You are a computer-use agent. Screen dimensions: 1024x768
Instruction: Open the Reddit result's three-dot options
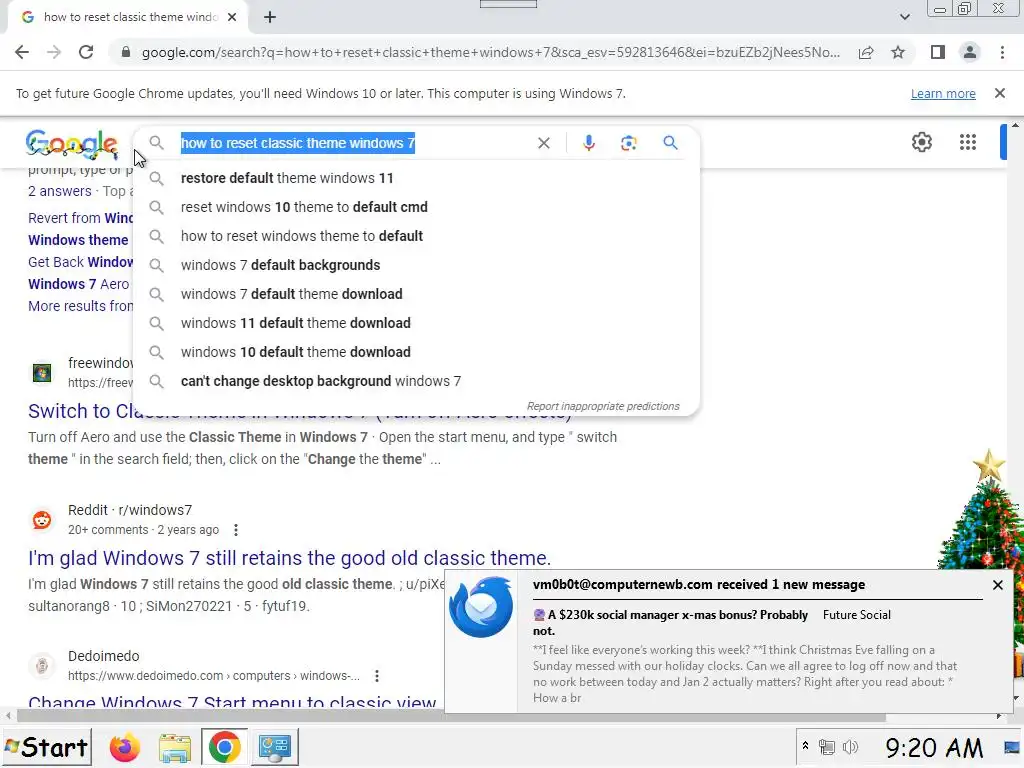click(x=236, y=530)
